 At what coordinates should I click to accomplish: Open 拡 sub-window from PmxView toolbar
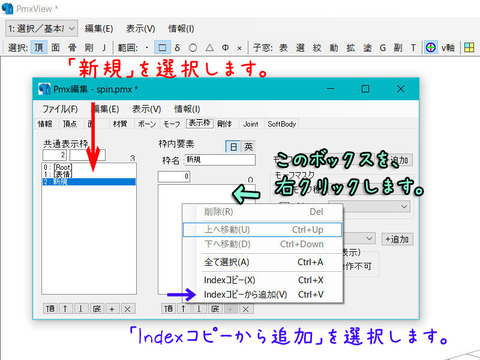350,48
